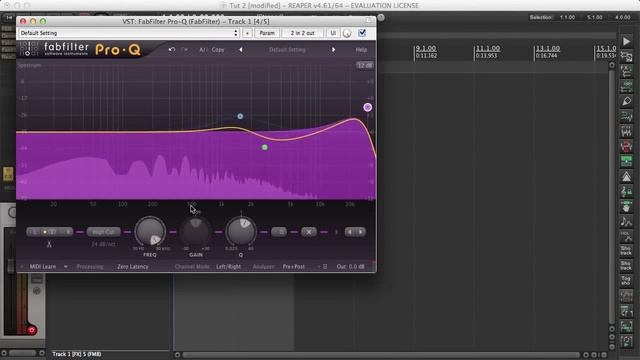640x360 pixels.
Task: Set band placement to Left channel
Action: pos(34,232)
